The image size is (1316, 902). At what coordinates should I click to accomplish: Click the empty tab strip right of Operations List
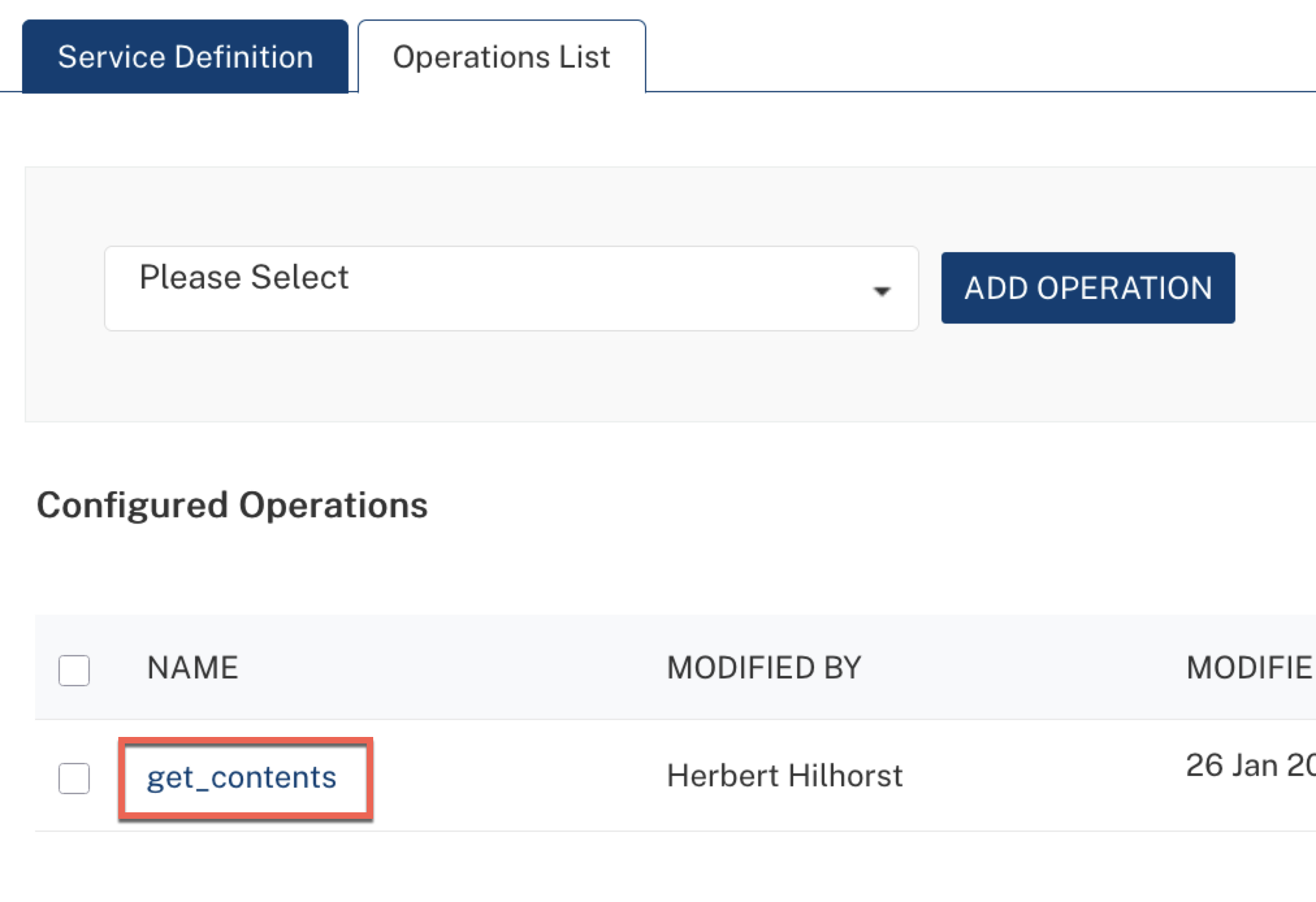coord(975,58)
